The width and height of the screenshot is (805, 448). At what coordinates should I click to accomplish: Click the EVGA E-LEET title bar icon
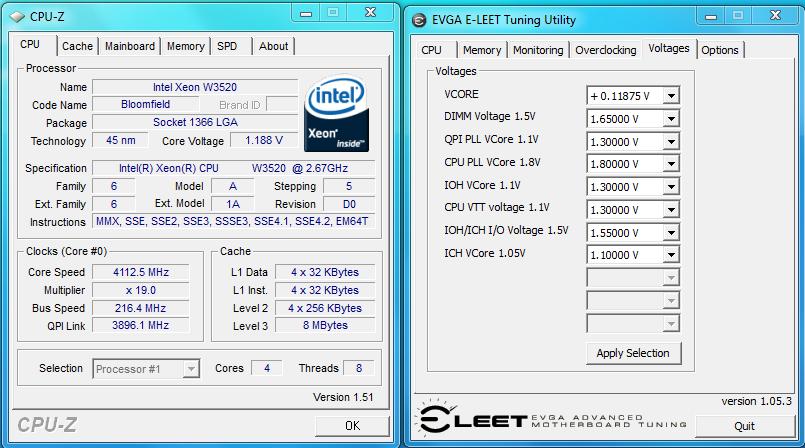click(419, 20)
